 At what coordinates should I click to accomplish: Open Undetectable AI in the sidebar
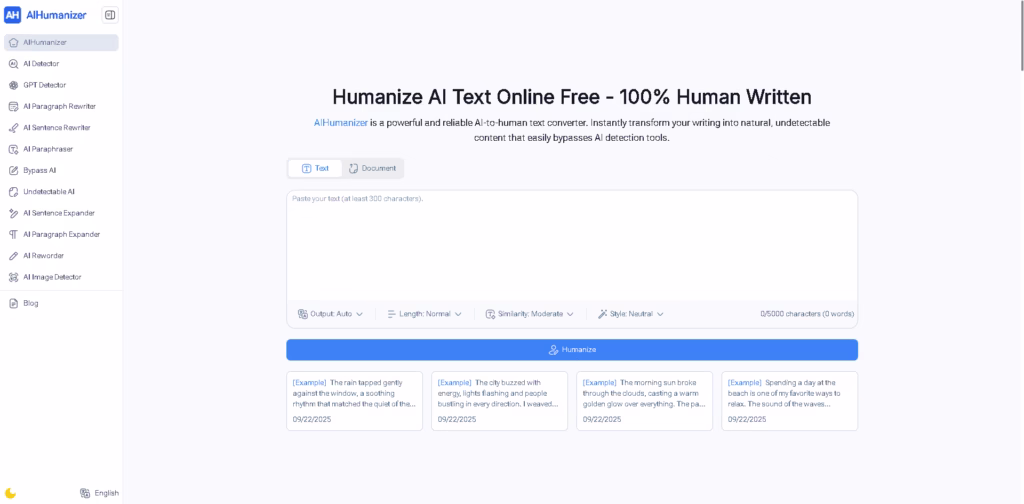[49, 191]
